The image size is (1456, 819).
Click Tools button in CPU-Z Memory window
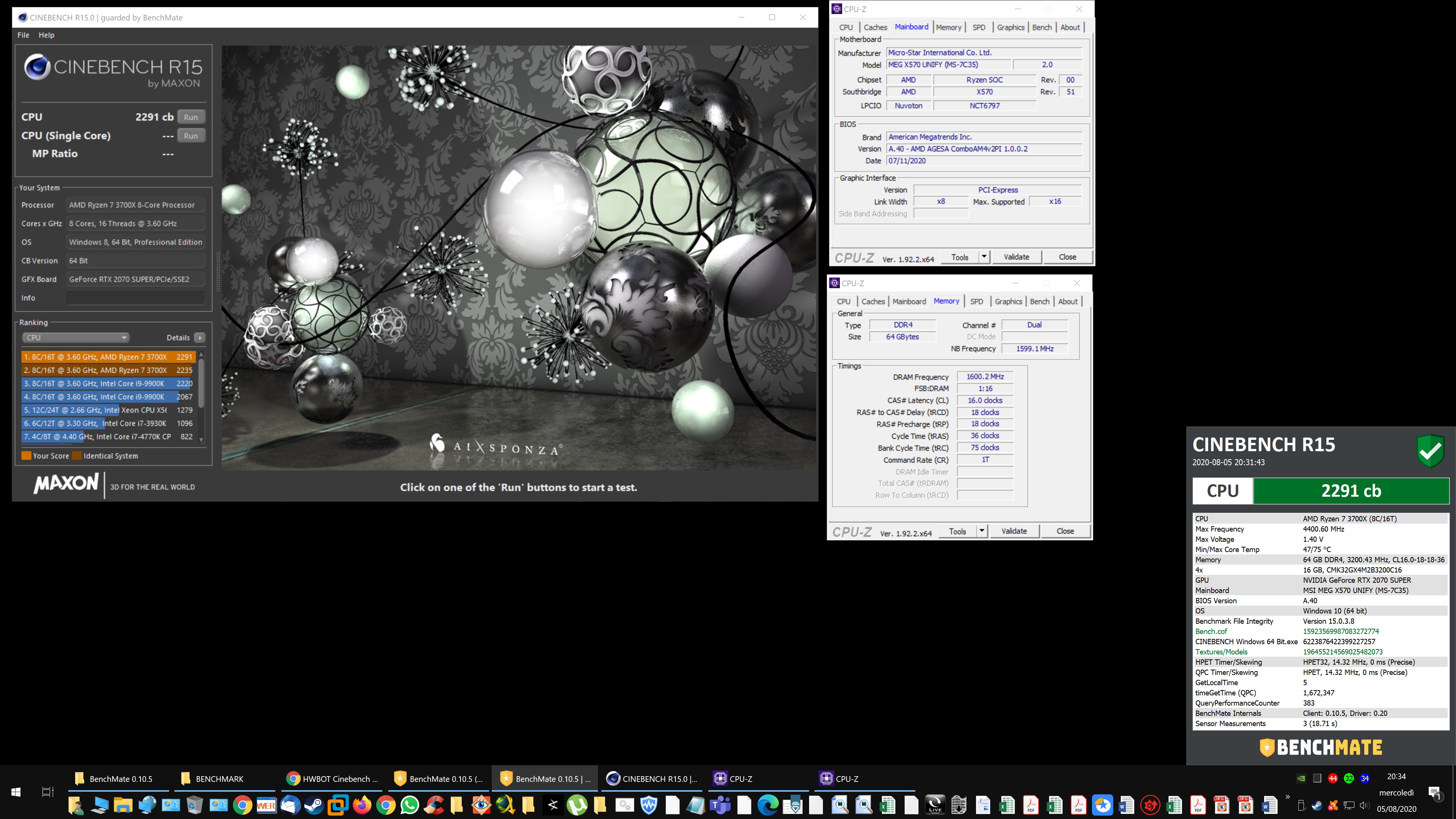(x=957, y=531)
